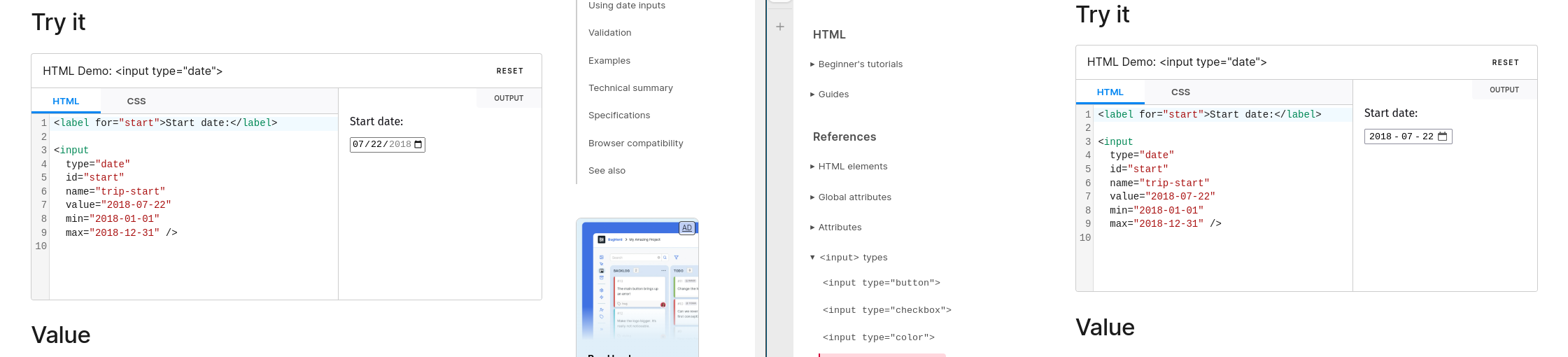Image resolution: width=1568 pixels, height=357 pixels.
Task: Expand Beginner's tutorials section
Action: pos(860,64)
